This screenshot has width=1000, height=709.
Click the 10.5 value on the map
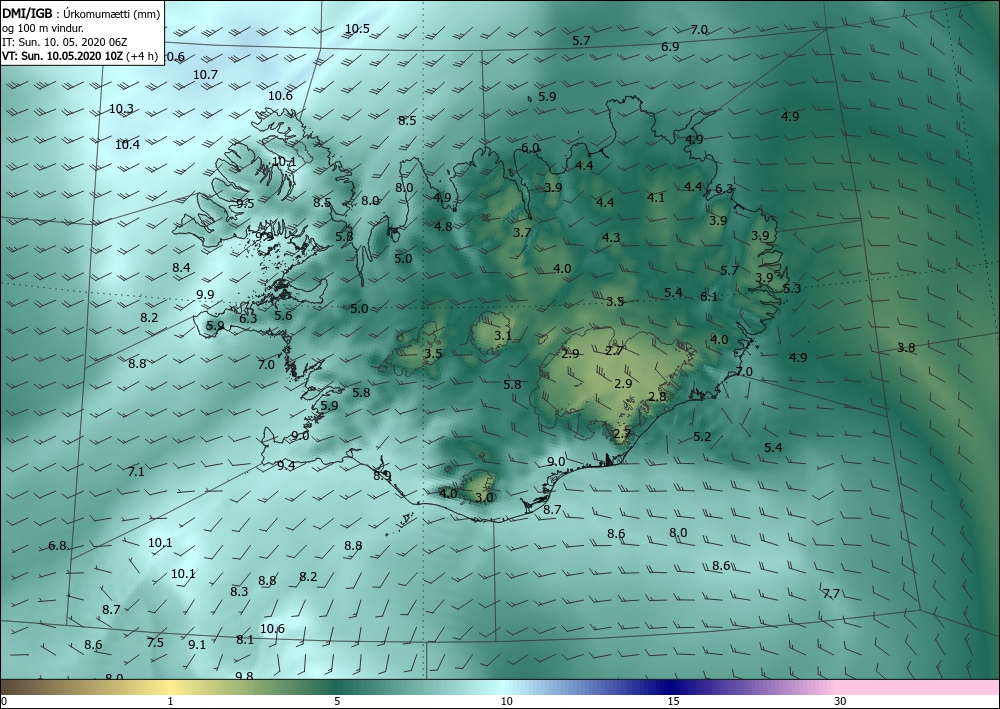pyautogui.click(x=357, y=28)
